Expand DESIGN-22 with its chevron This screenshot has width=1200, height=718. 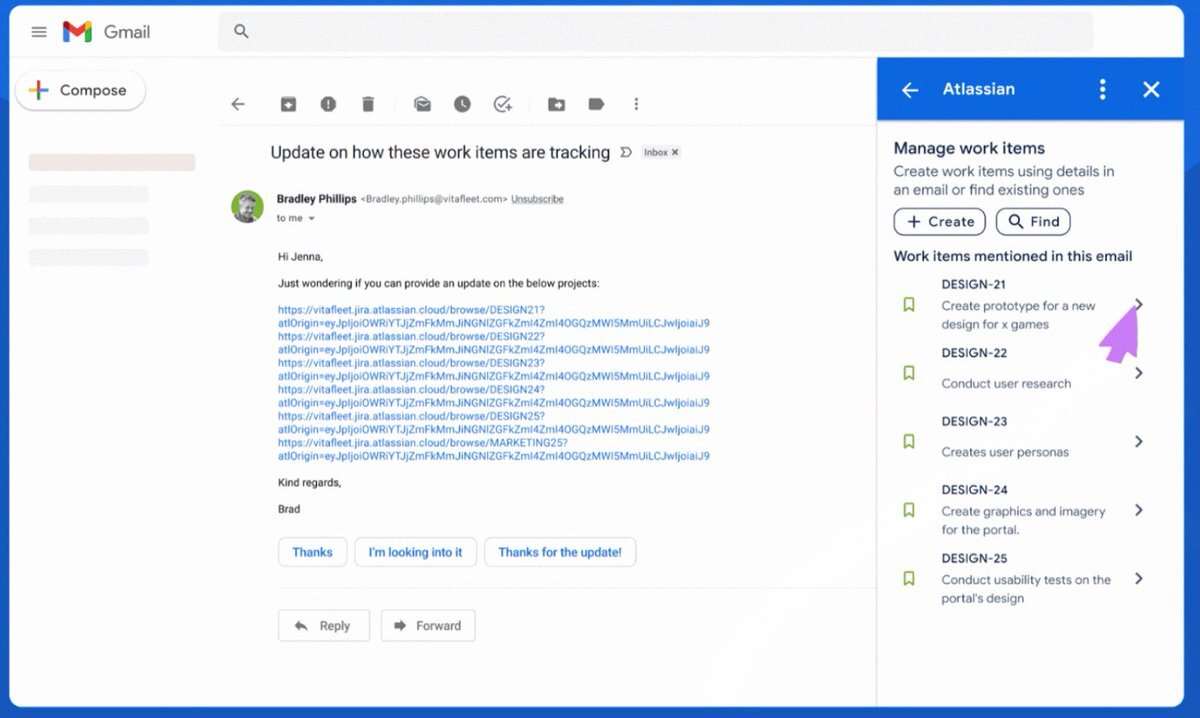click(1139, 373)
